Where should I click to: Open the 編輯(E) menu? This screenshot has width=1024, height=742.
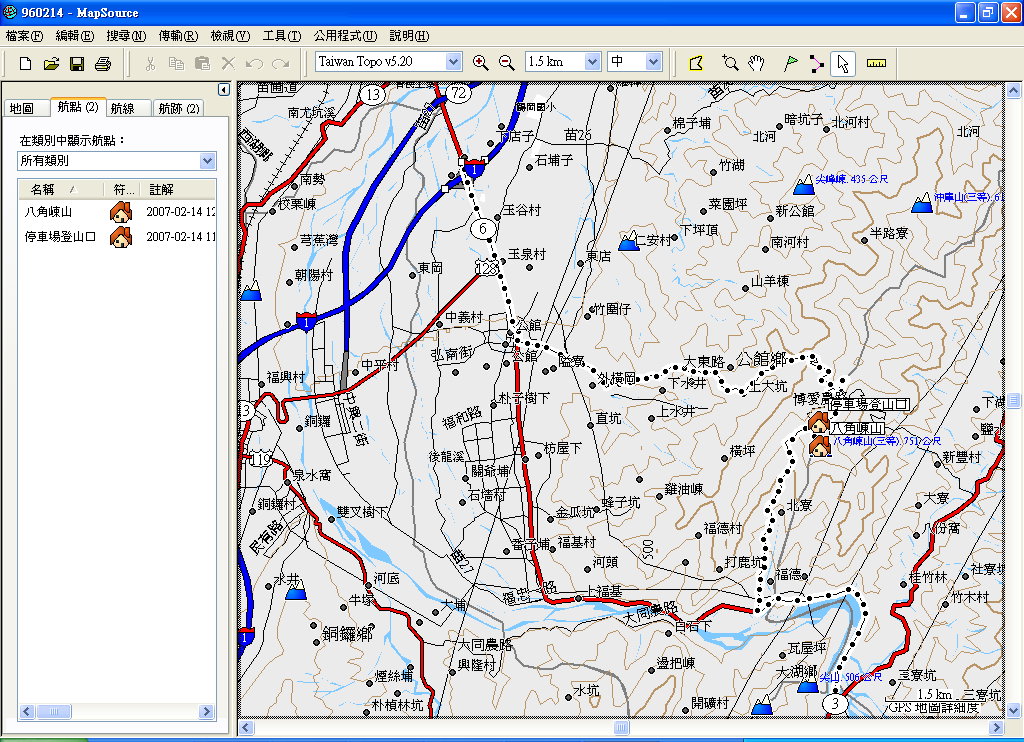[x=74, y=36]
